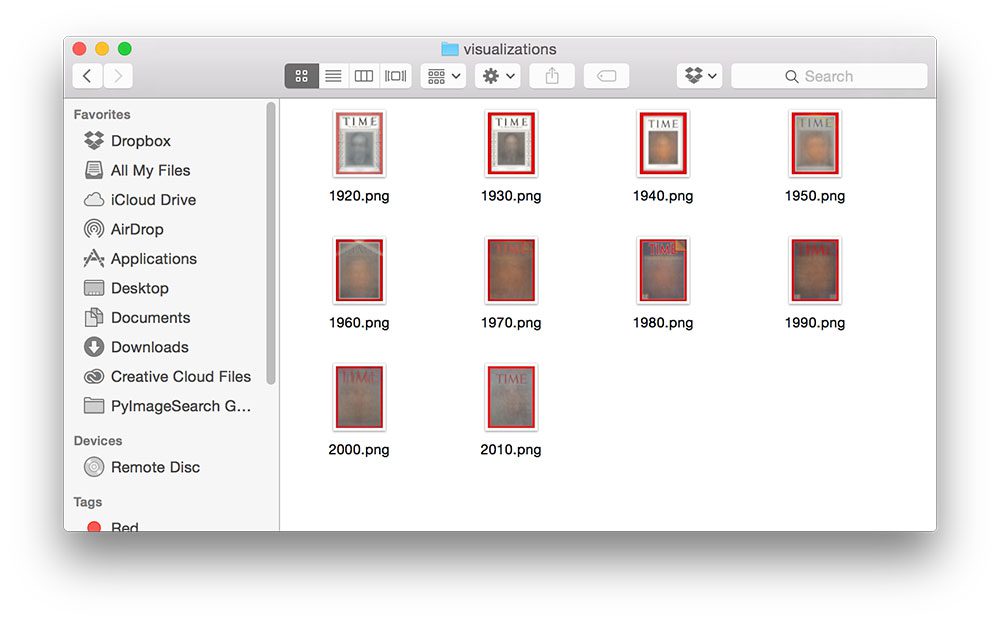Expand the Dropbox toolbar dropdown
1000x622 pixels.
tap(699, 76)
